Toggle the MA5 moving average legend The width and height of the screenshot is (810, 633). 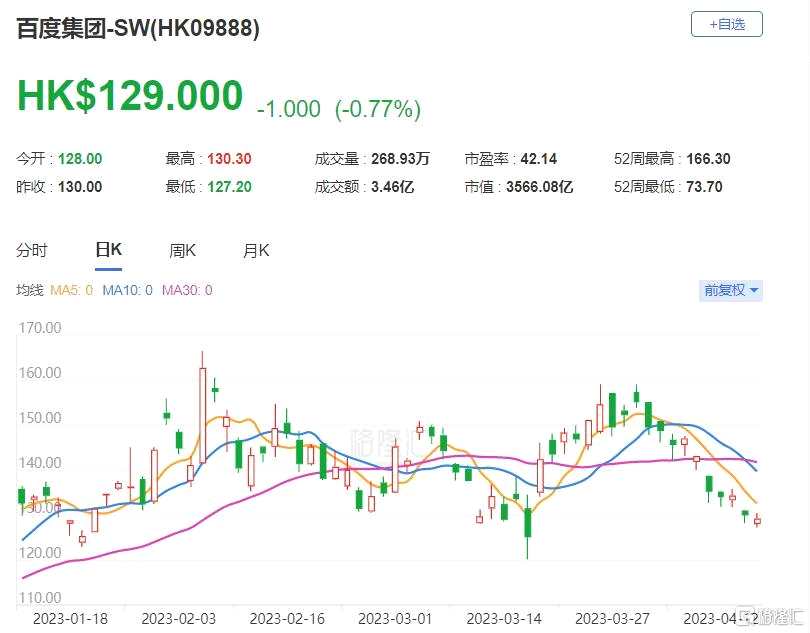pyautogui.click(x=72, y=290)
